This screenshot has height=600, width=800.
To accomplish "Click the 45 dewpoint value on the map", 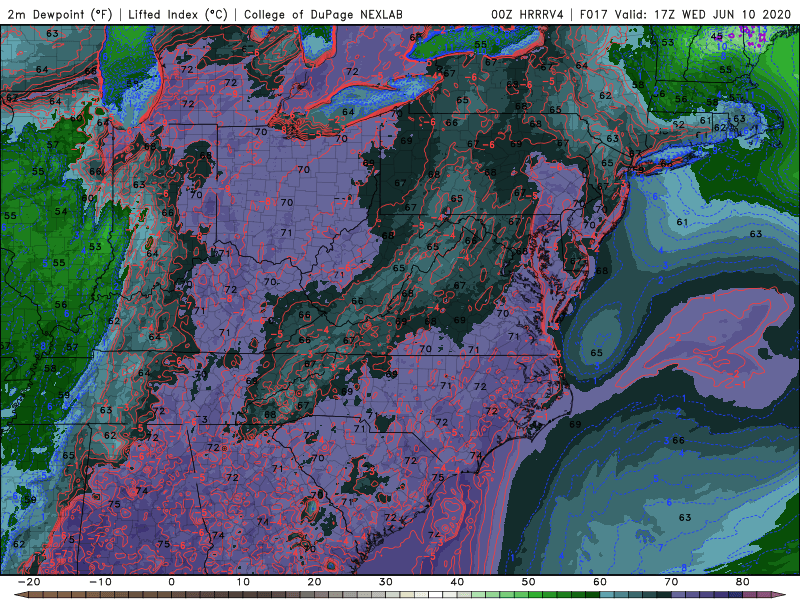I will [716, 37].
